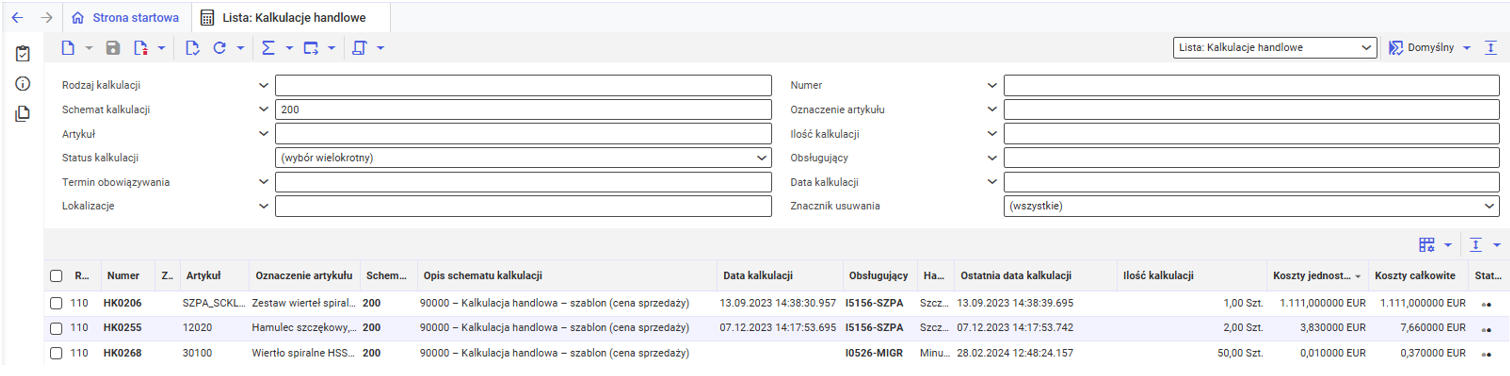Tick the checkbox for row HK0206
Screen dimensions: 1510x376
(x=56, y=301)
